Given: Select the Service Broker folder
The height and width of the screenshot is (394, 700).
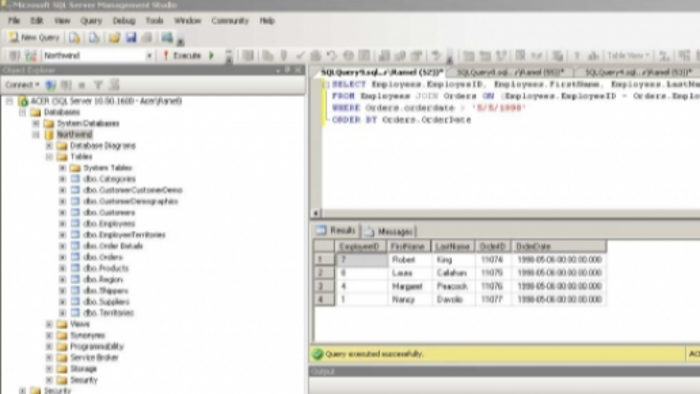Looking at the screenshot, I should coord(94,358).
